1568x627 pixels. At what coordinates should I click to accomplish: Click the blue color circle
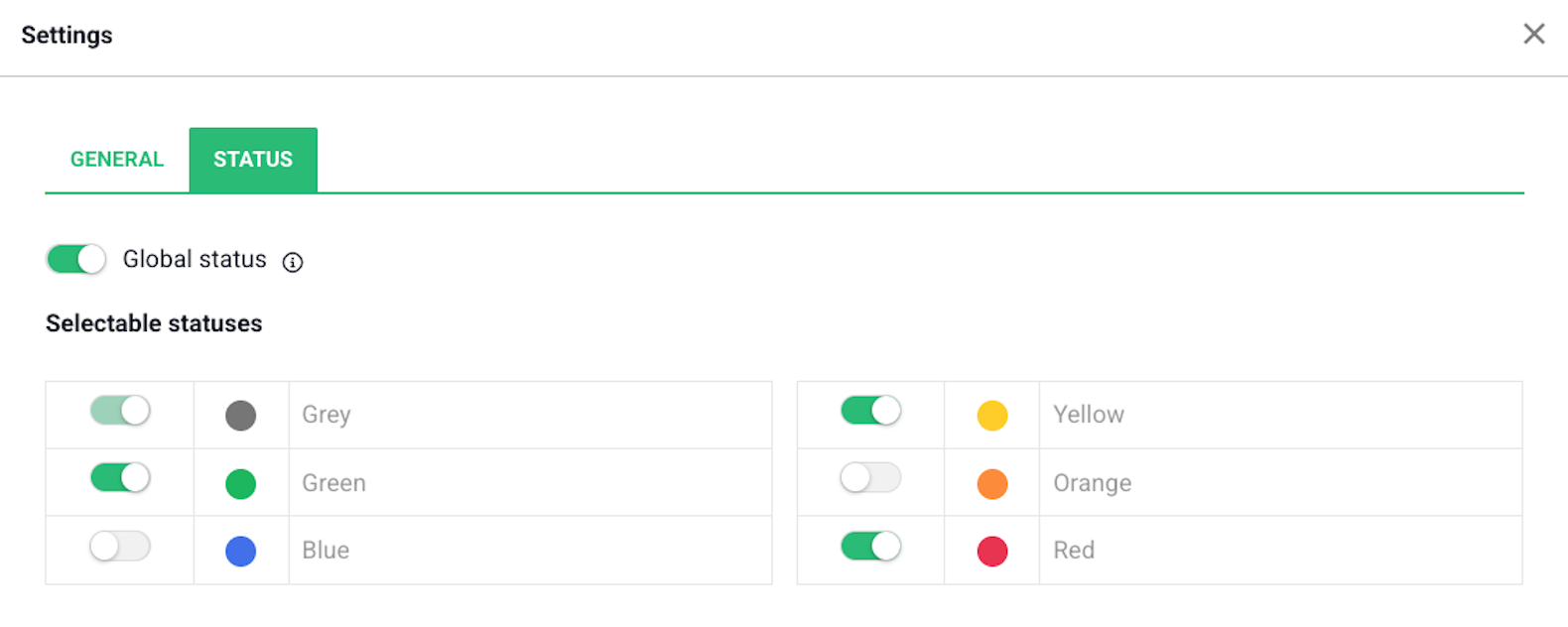click(241, 551)
